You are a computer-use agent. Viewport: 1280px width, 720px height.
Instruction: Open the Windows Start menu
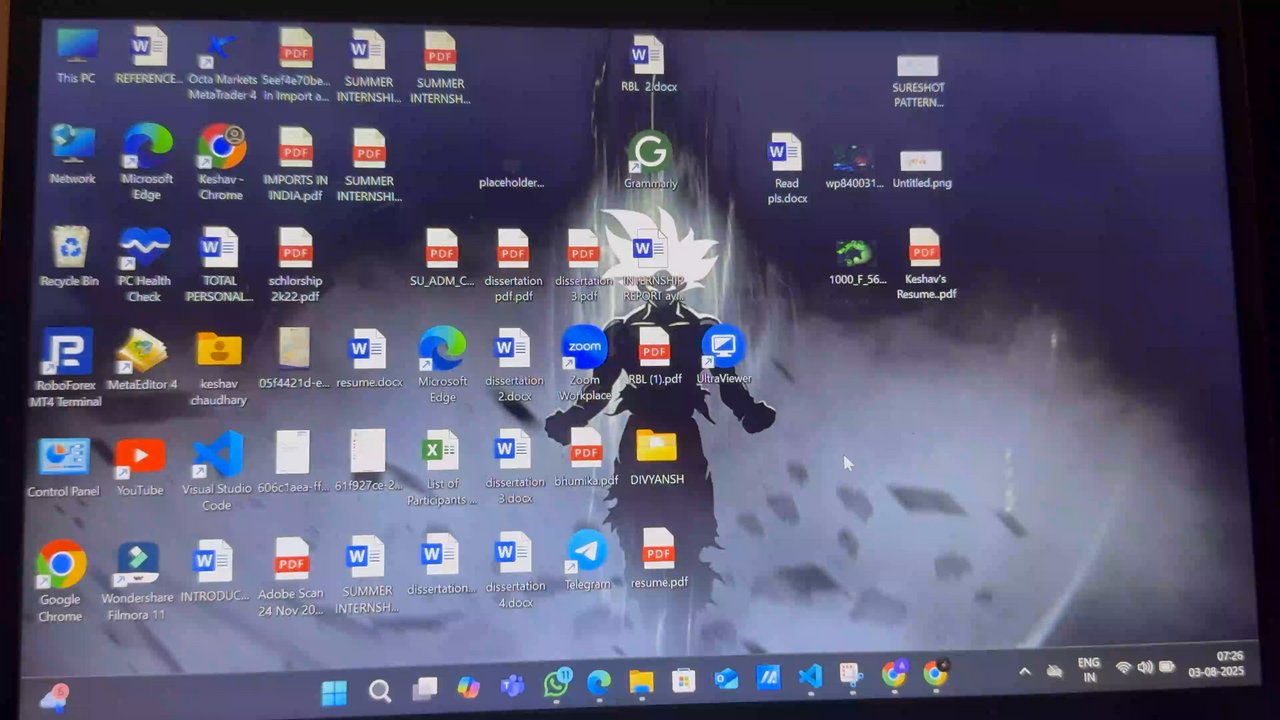334,691
